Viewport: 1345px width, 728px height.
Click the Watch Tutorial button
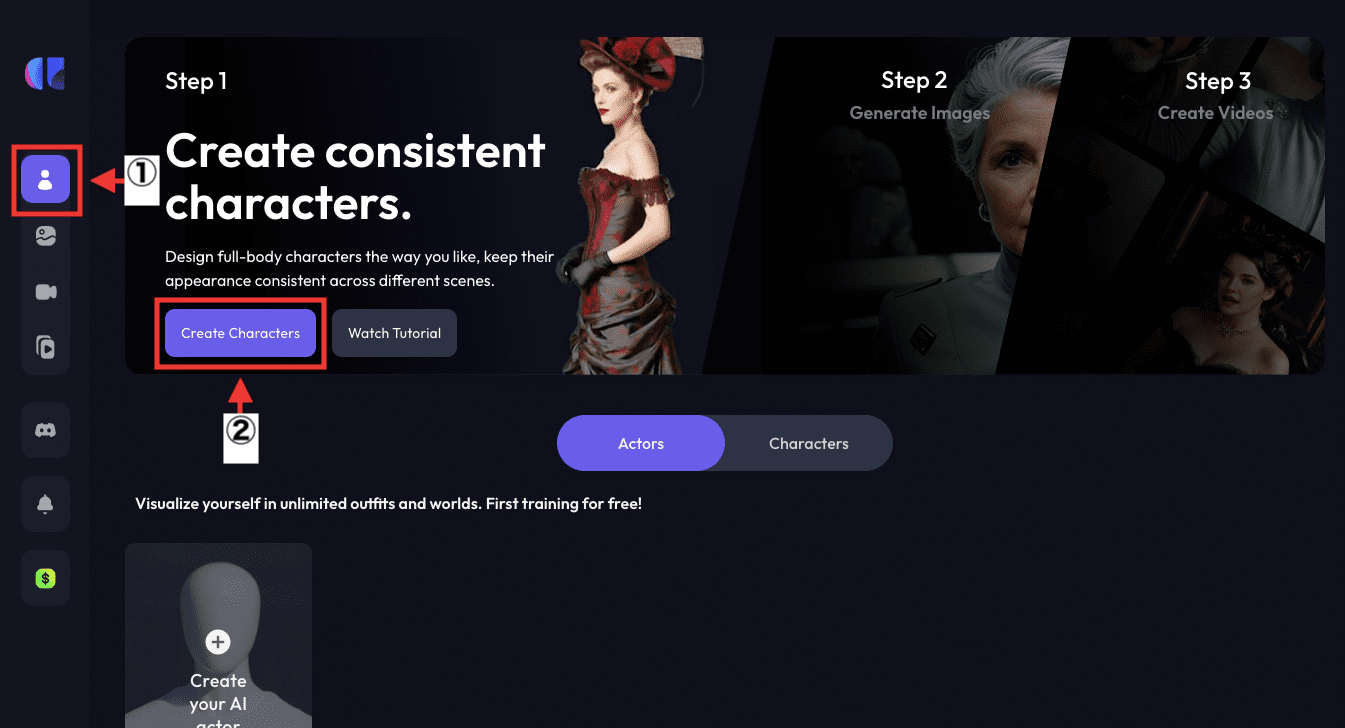coord(394,333)
